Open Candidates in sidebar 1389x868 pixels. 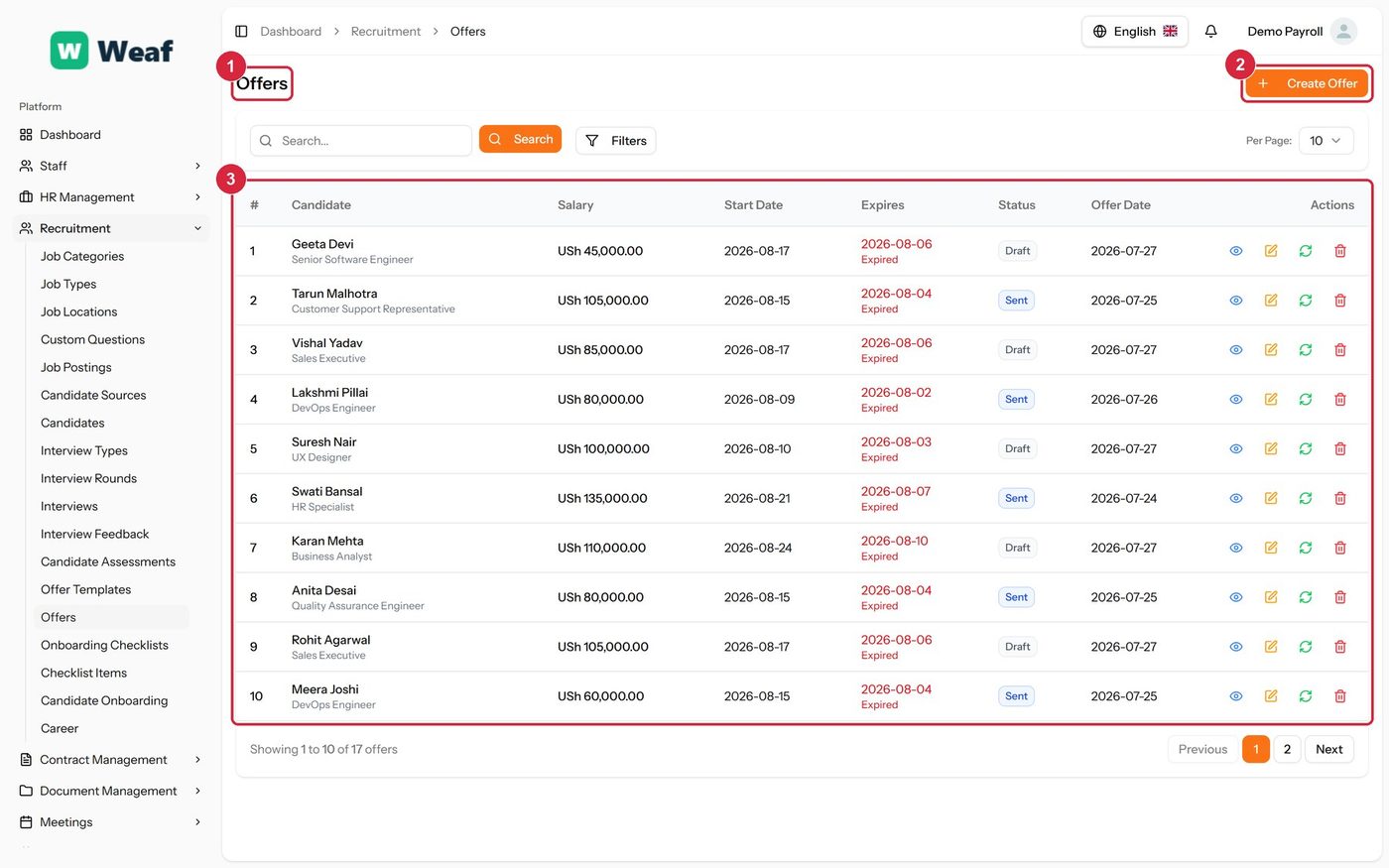click(72, 423)
